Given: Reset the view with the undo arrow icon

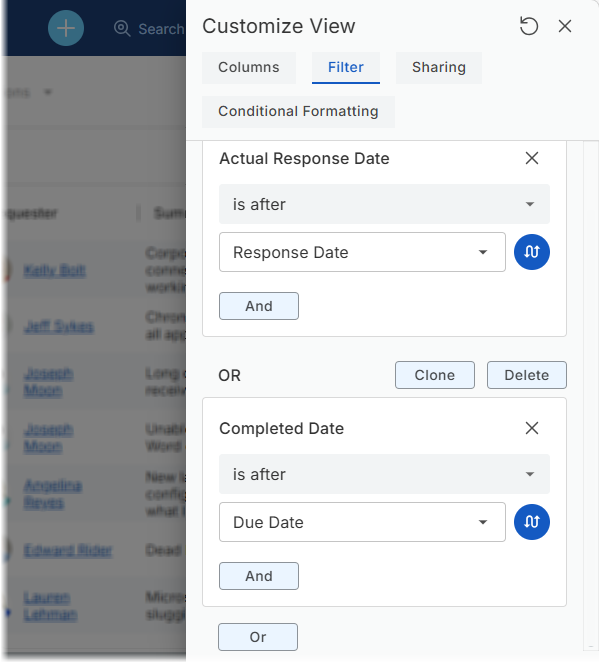Looking at the screenshot, I should pos(528,26).
